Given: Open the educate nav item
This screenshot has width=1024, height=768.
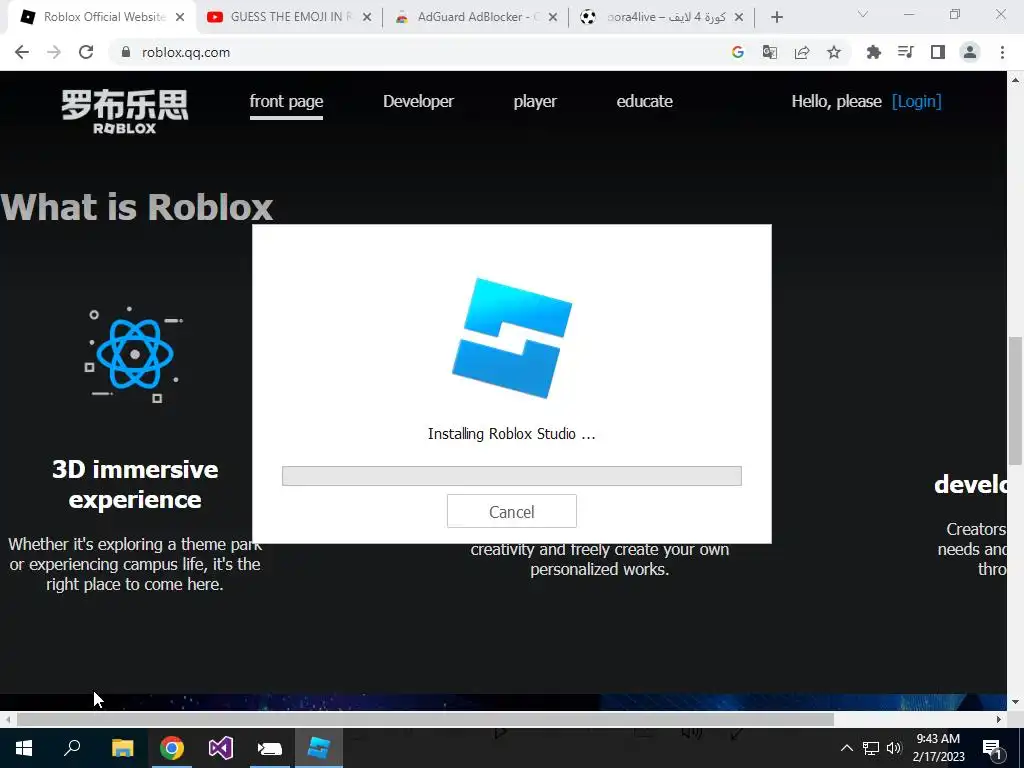Looking at the screenshot, I should point(645,101).
